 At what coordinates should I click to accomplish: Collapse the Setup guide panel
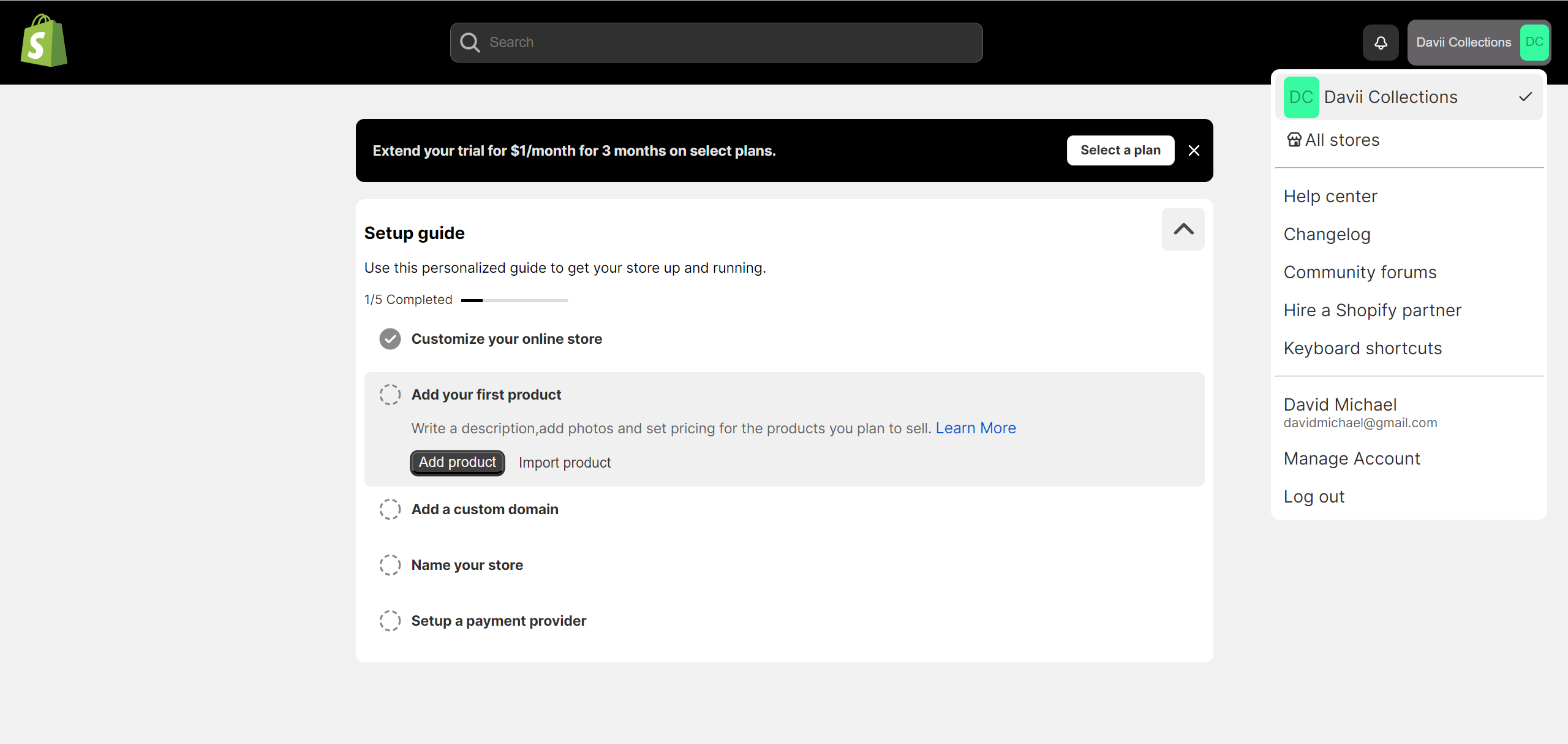tap(1183, 229)
